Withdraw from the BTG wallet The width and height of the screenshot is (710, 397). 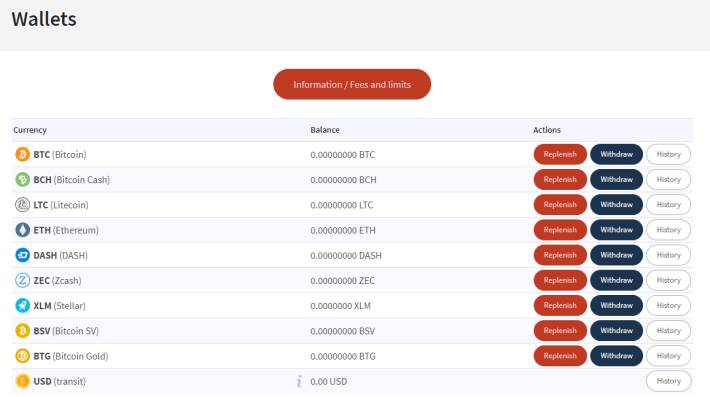pyautogui.click(x=616, y=356)
